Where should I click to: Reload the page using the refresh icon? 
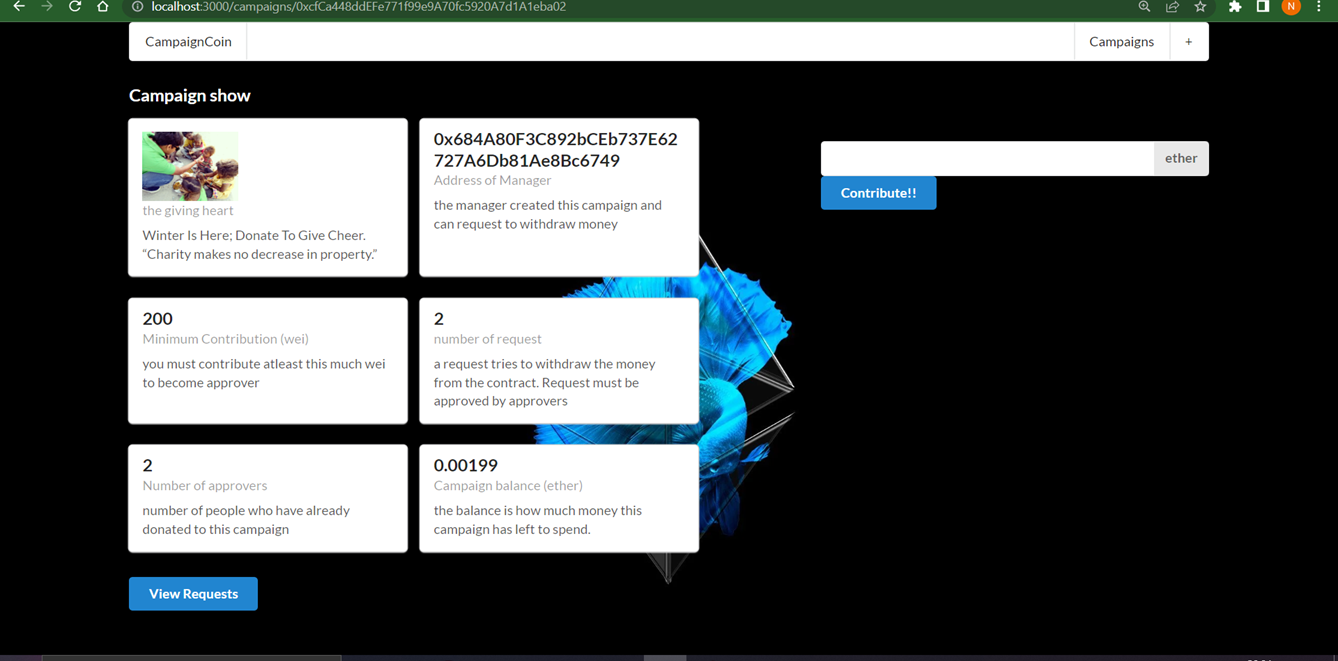pos(74,7)
